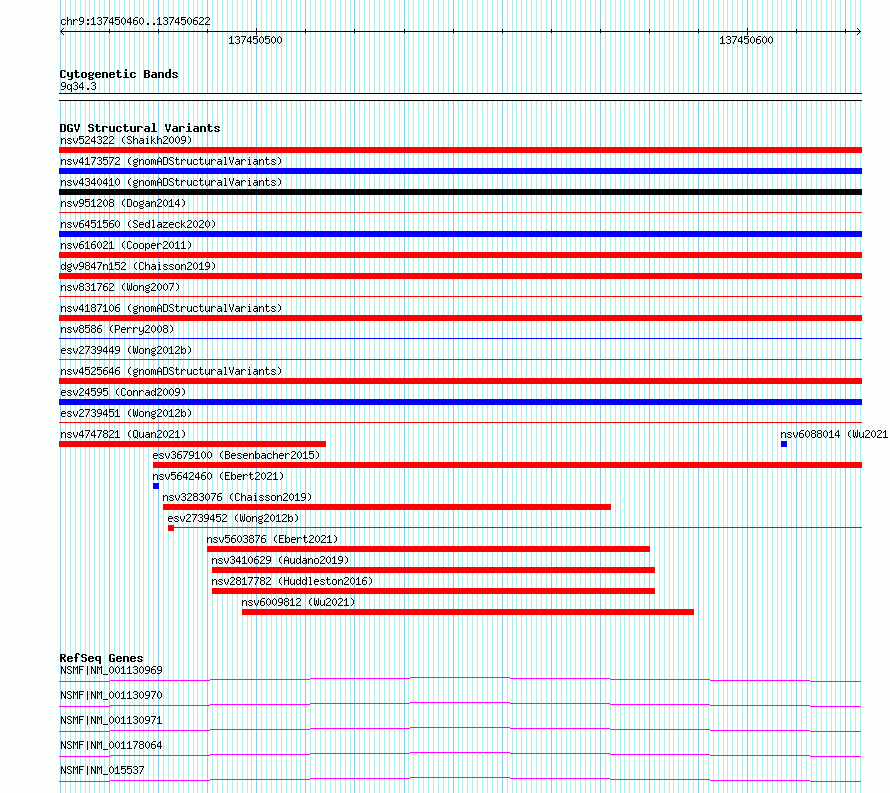The height and width of the screenshot is (793, 890).
Task: Open nsv2817782 (Huddleston2016) variant
Action: 292,581
